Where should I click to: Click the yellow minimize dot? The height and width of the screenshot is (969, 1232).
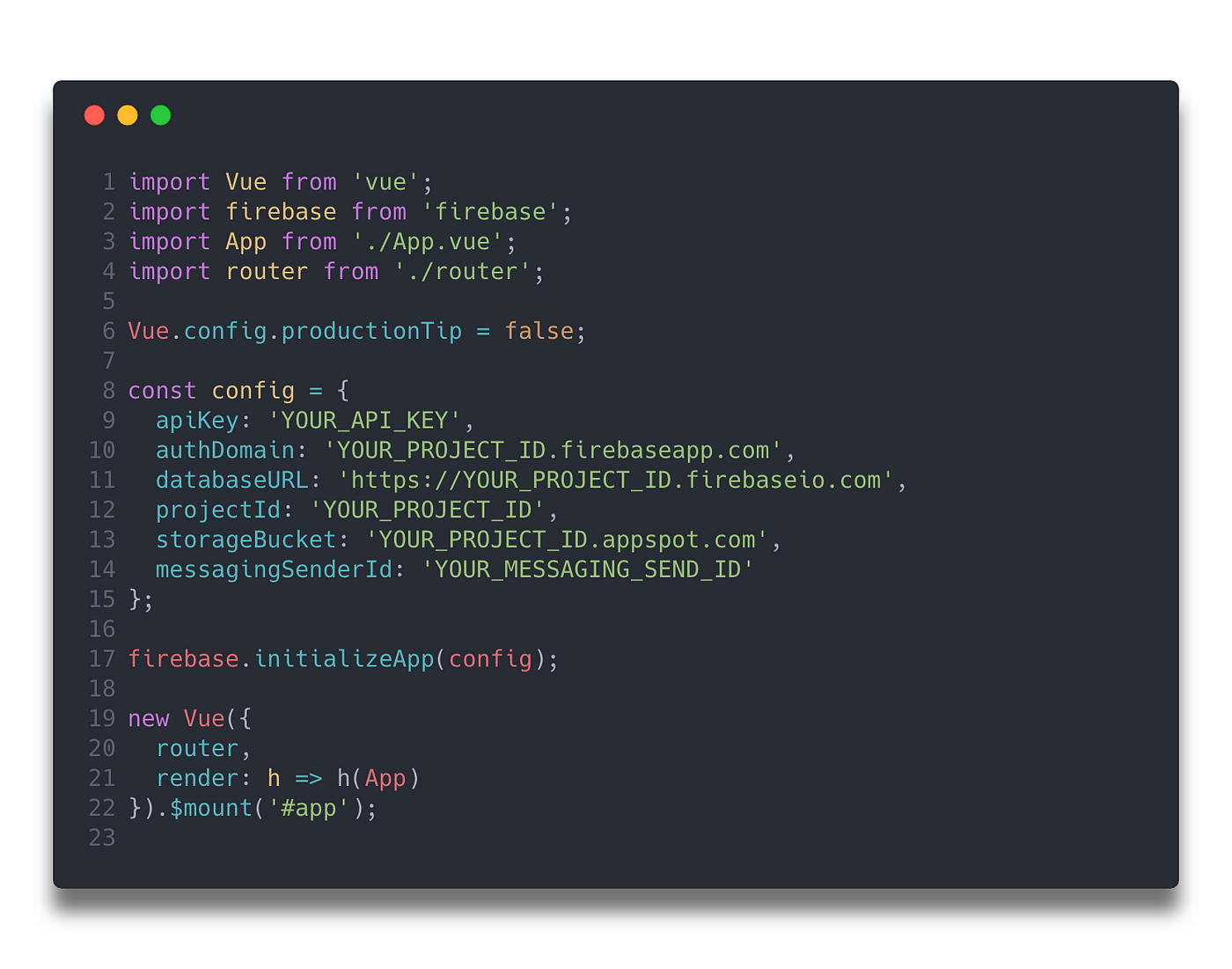click(128, 115)
